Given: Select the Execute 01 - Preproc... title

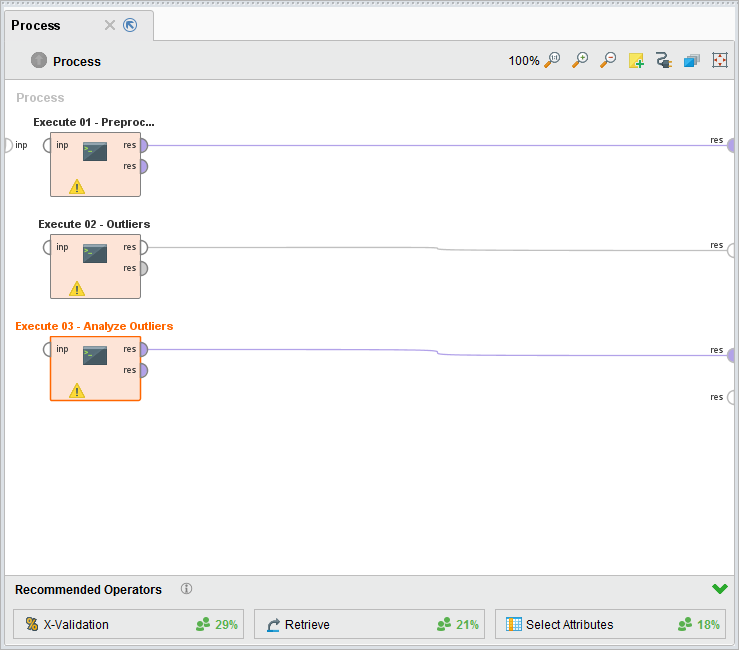Looking at the screenshot, I should click(94, 122).
